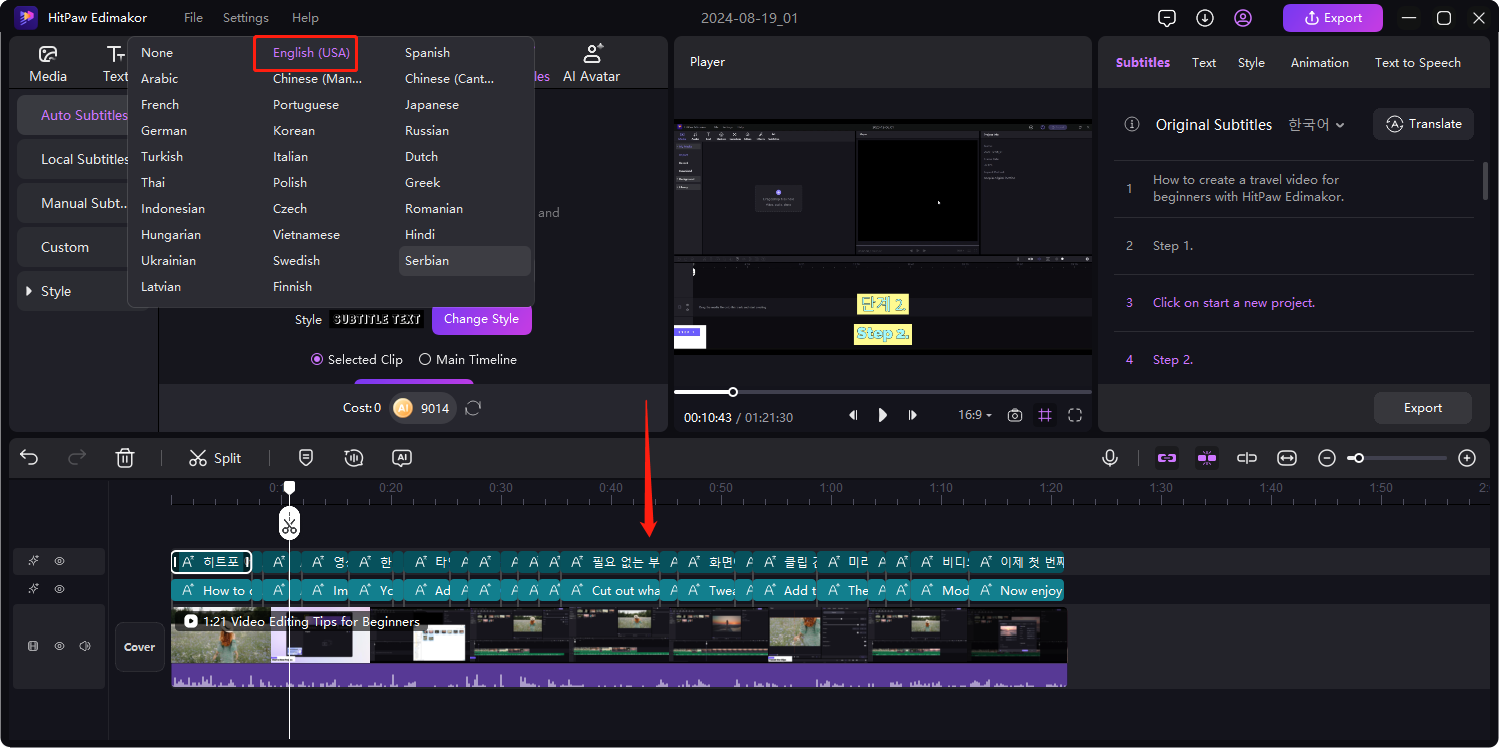Zoom out timeline with minus icon
1499x748 pixels.
(x=1327, y=458)
